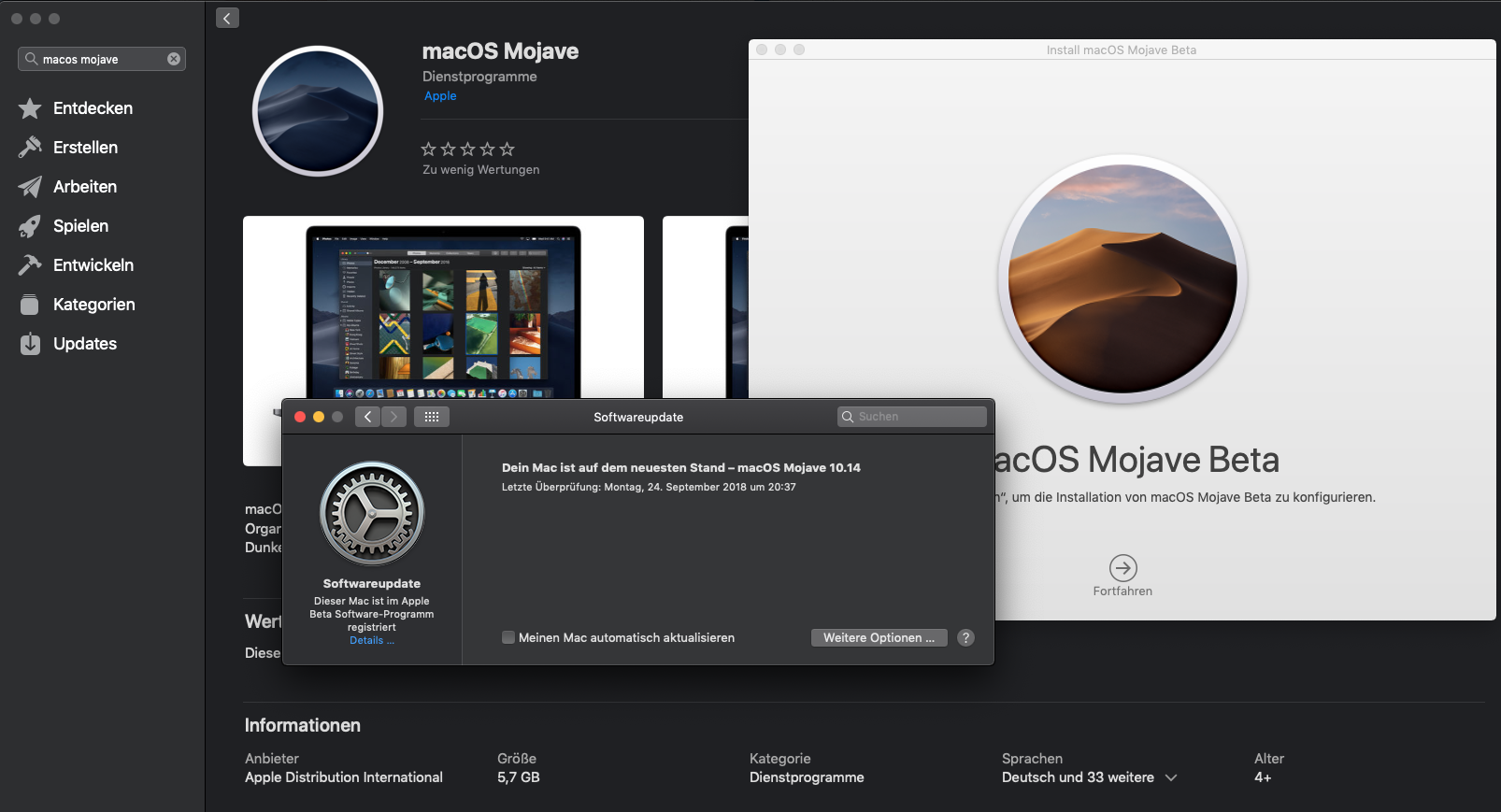
Task: Click the Zu wenig Wertungen text
Action: 481,170
